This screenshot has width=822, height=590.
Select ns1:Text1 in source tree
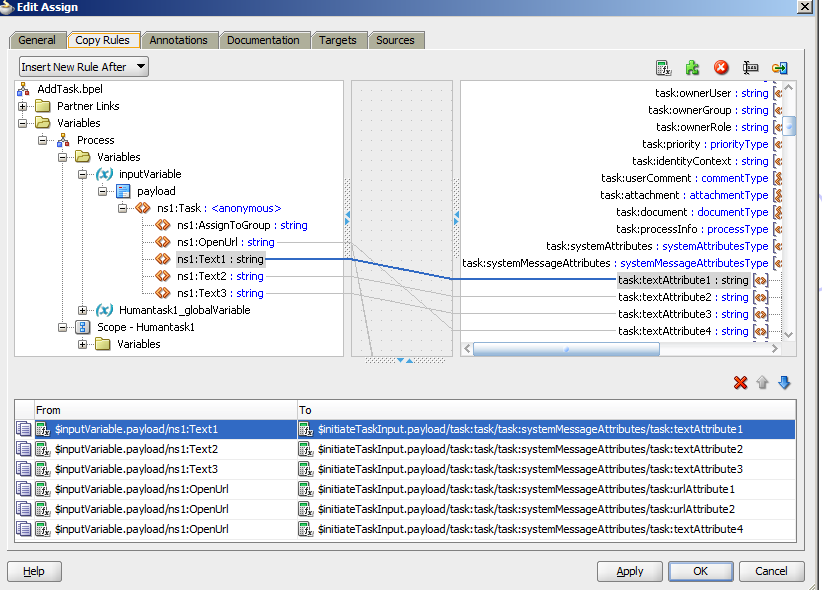point(220,259)
